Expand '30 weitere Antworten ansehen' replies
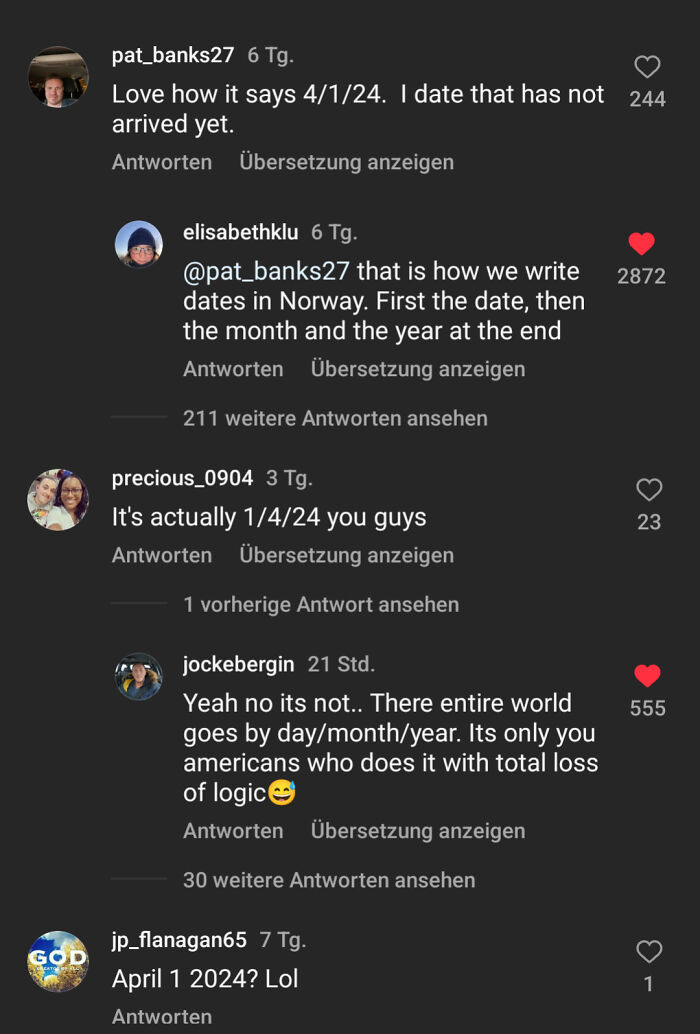 (x=328, y=880)
